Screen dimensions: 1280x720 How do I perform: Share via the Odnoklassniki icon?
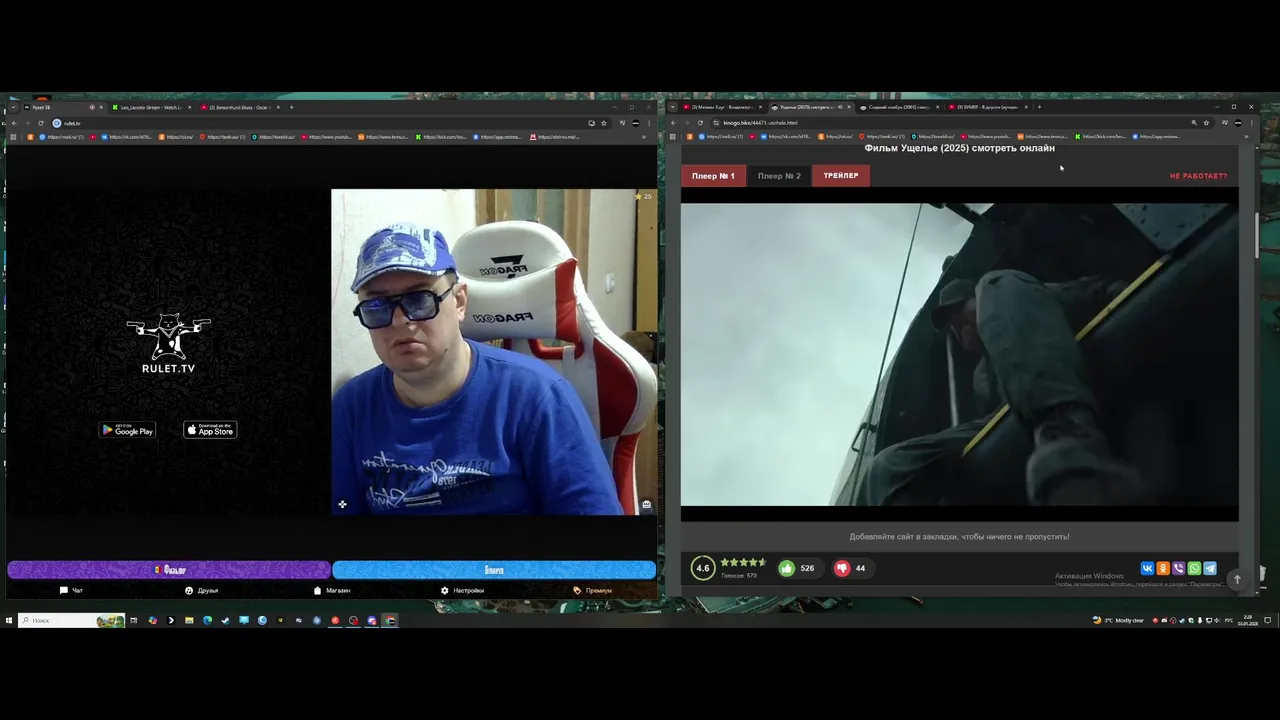tap(1163, 568)
